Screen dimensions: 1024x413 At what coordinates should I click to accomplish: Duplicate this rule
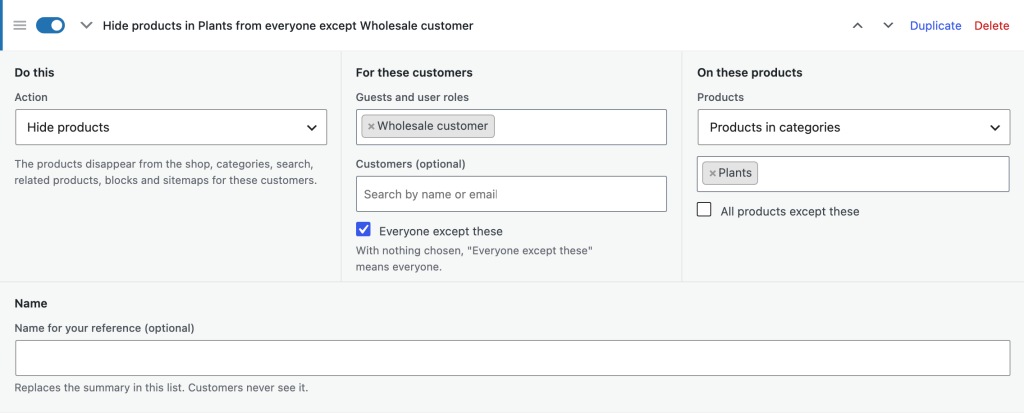pos(935,25)
